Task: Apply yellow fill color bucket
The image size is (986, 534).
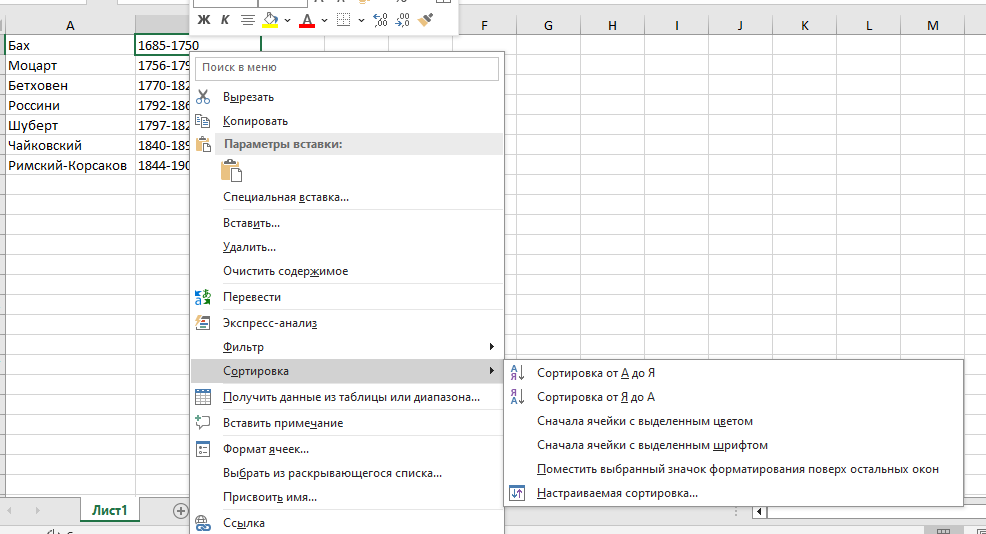Action: (x=270, y=20)
